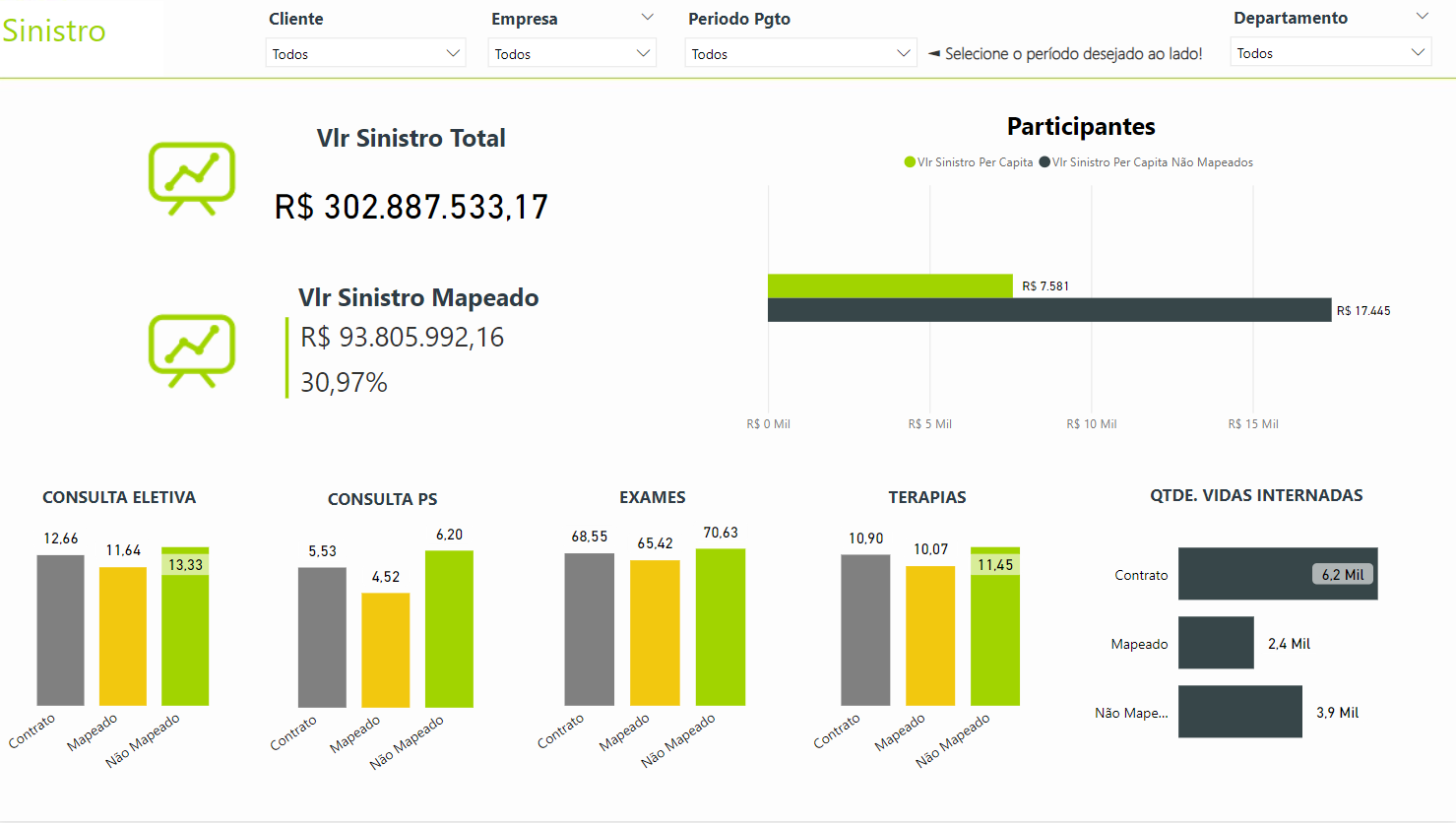This screenshot has width=1456, height=823.
Task: Click the yellow Mapeado bar in Consulta PS
Action: 385,650
